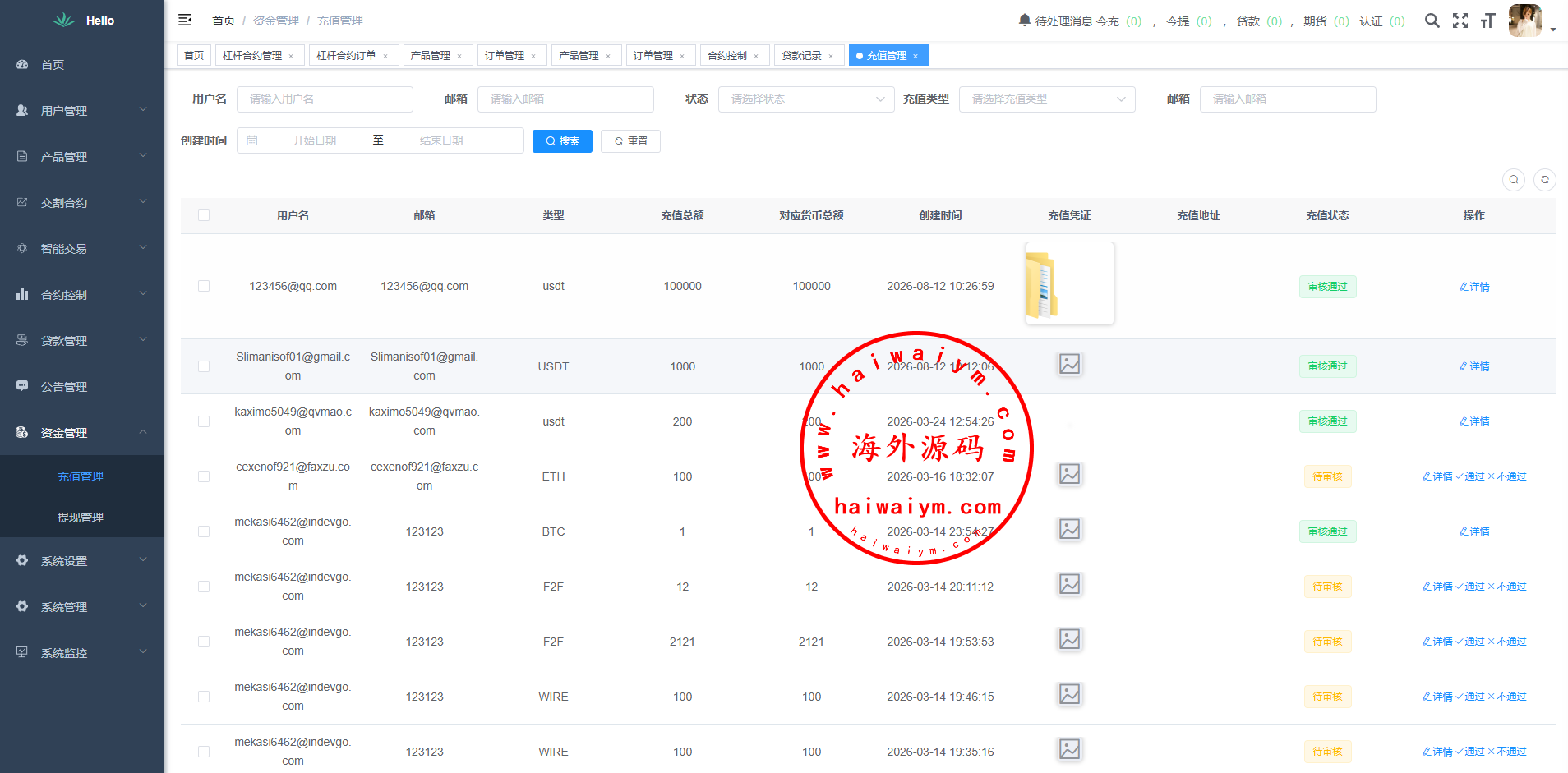The height and width of the screenshot is (773, 1568).
Task: Refresh the table with round refresh icon
Action: 1545,180
